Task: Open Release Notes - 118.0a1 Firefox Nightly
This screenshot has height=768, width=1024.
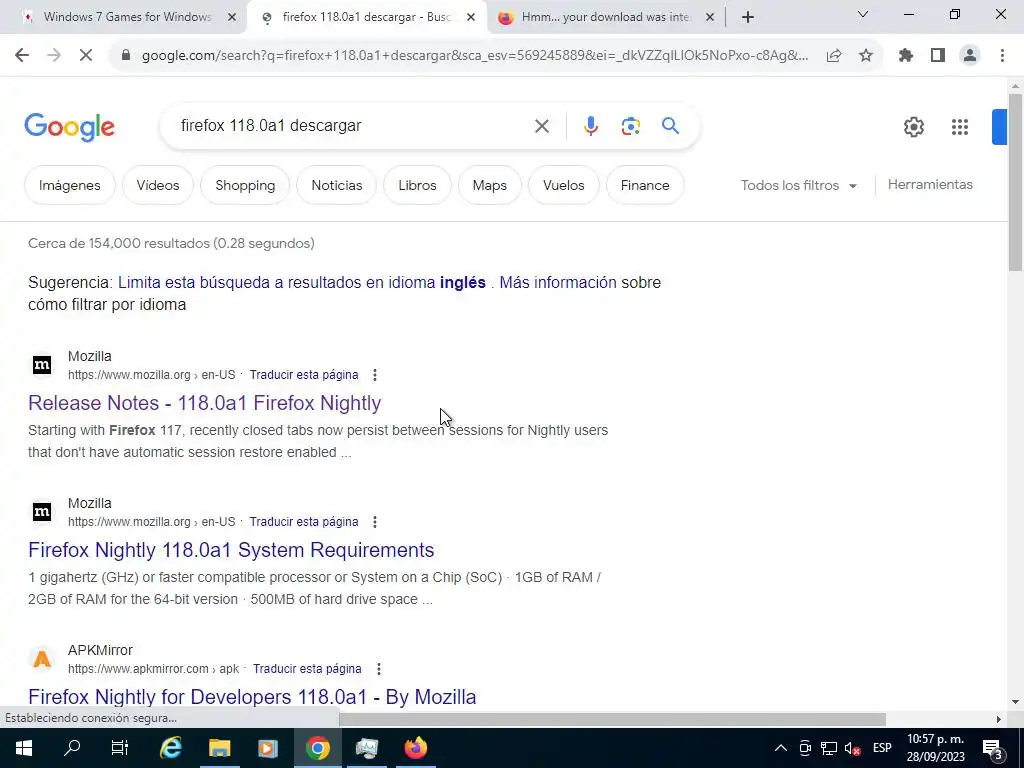Action: click(x=204, y=403)
